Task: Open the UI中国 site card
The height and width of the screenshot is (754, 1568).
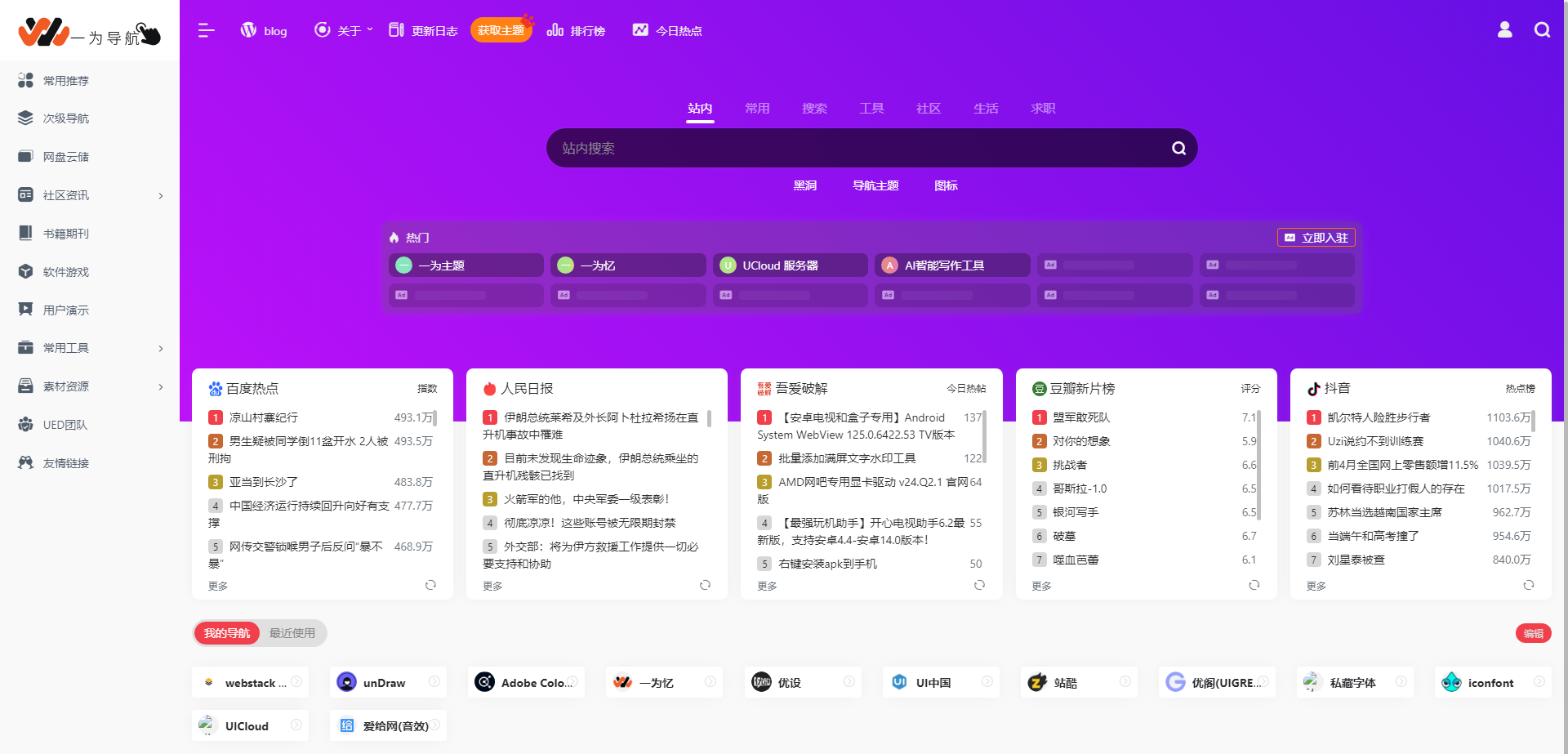Action: pos(940,682)
